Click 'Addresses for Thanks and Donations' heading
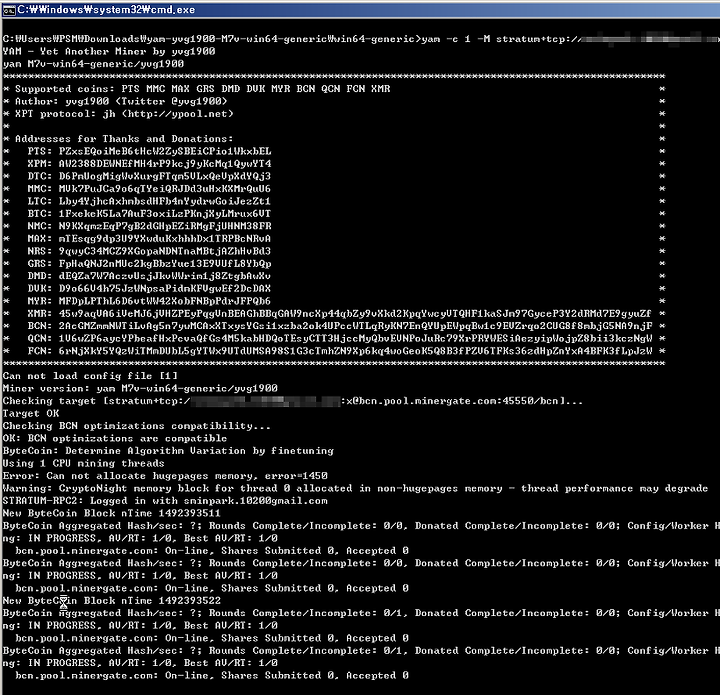Image resolution: width=720 pixels, height=695 pixels. coord(124,139)
